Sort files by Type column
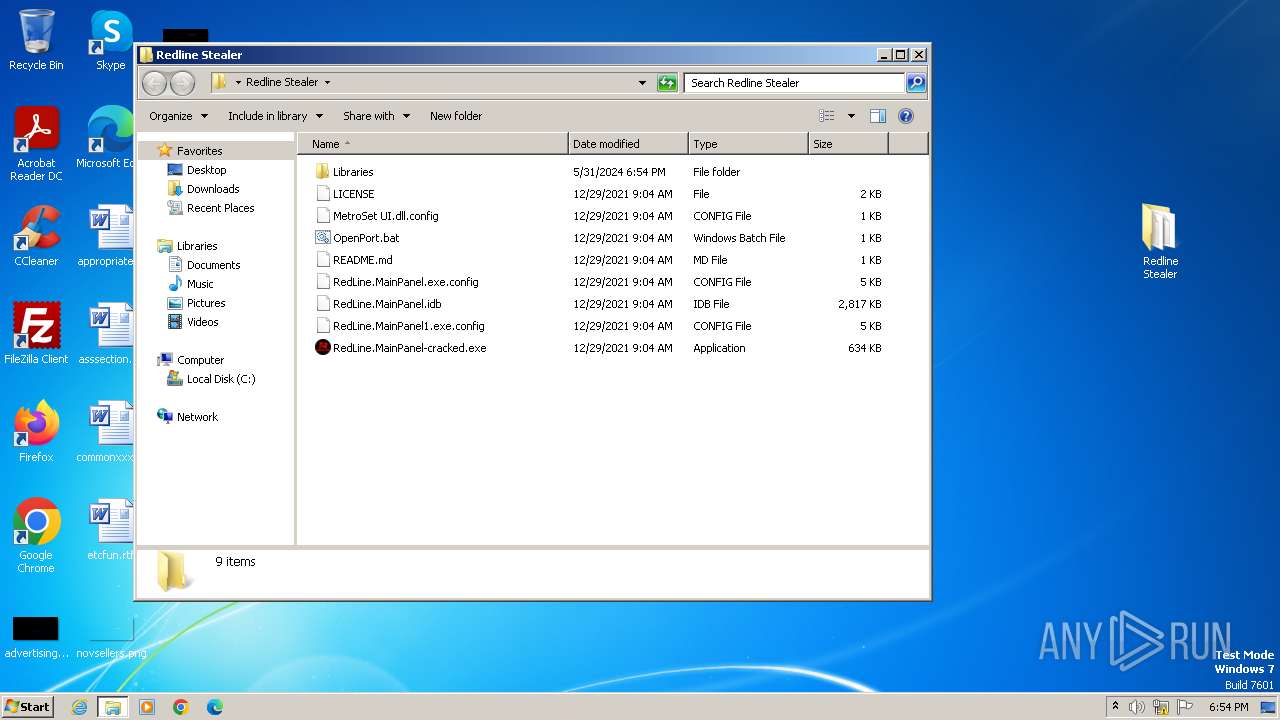 point(748,144)
